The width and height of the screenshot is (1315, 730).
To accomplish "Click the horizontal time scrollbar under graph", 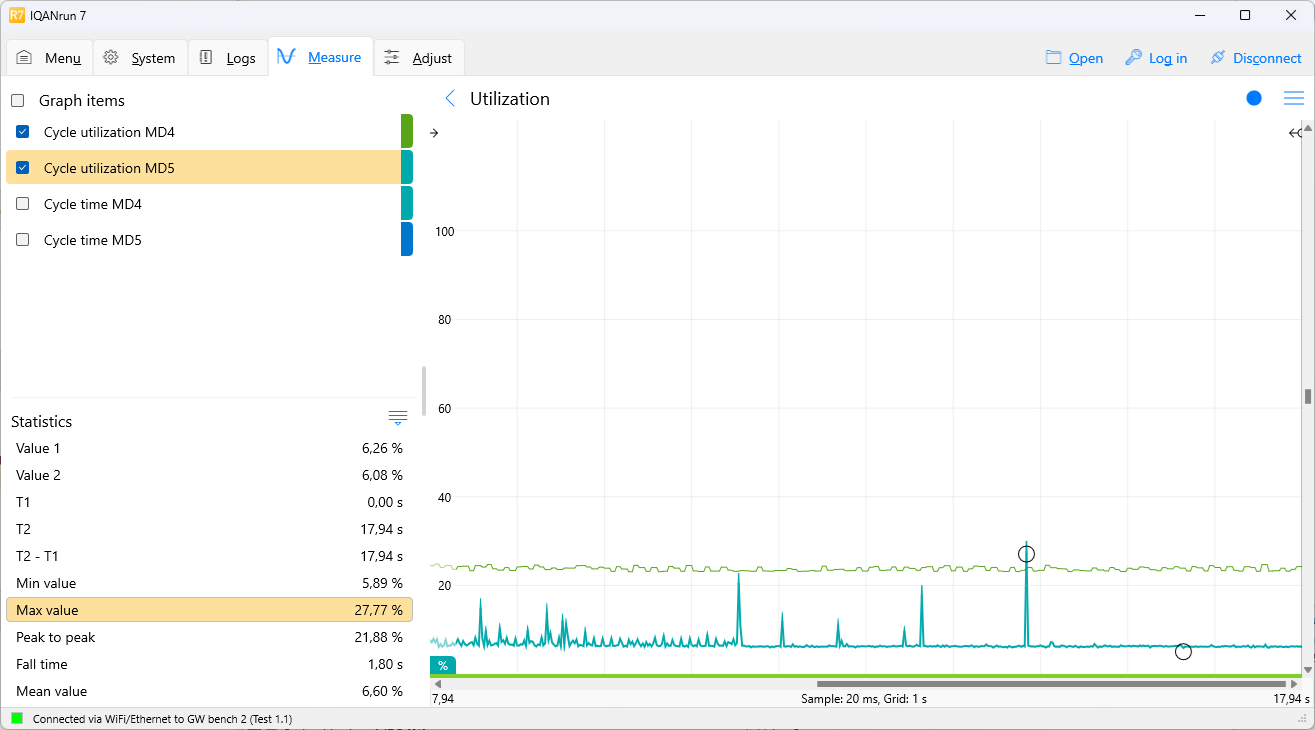I will click(1050, 684).
